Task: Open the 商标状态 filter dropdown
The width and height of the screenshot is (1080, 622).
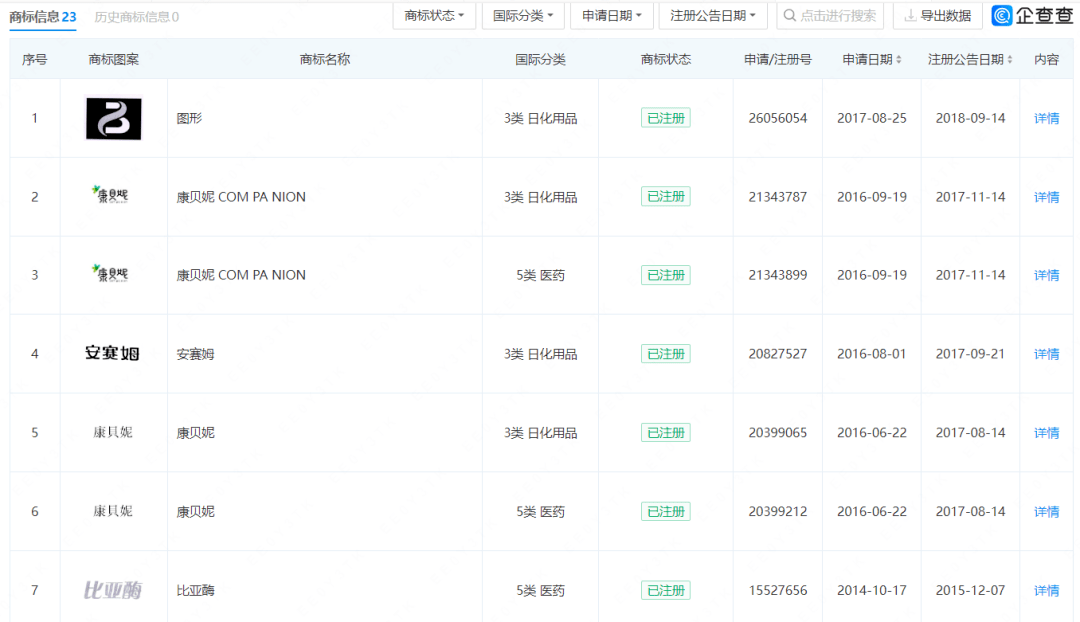Action: point(434,16)
